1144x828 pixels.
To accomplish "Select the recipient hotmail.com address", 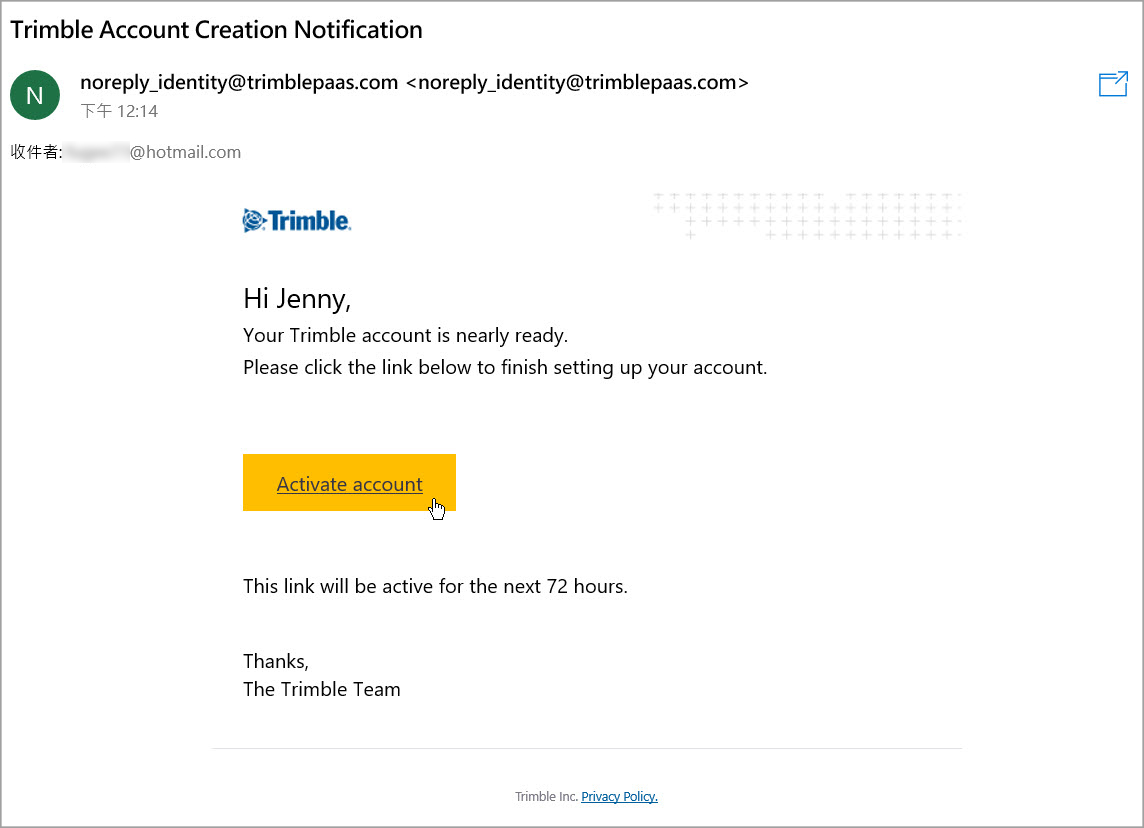I will click(x=152, y=152).
